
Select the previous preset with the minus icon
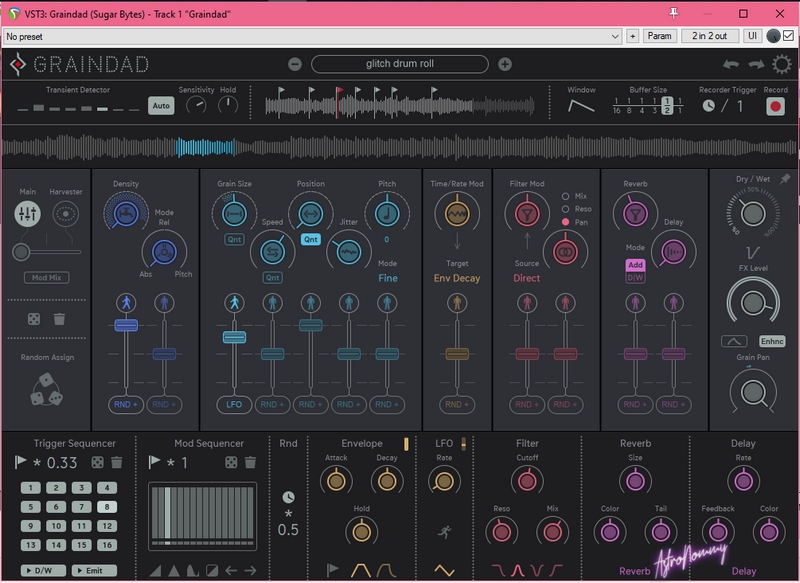pos(295,64)
